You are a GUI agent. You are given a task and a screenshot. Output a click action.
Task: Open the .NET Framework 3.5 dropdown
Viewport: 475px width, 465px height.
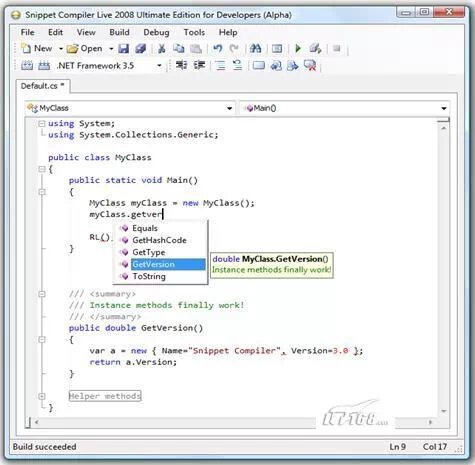coord(159,66)
